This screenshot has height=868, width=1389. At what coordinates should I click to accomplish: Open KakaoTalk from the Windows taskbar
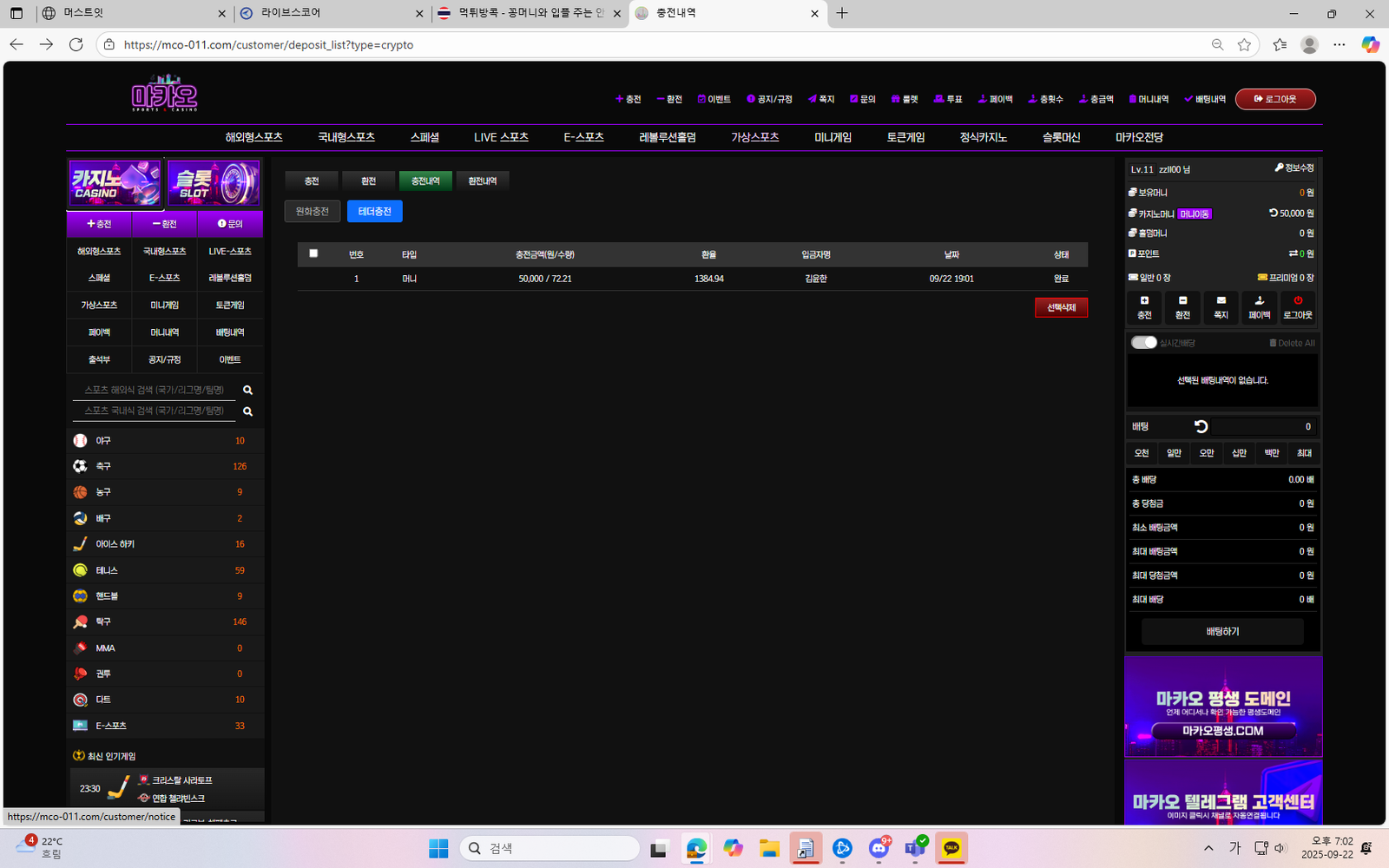pos(951,848)
